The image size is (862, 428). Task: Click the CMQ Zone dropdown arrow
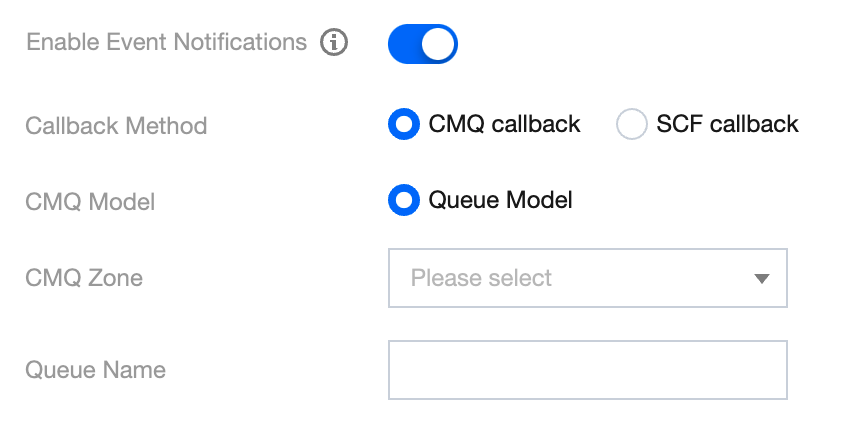pos(761,279)
